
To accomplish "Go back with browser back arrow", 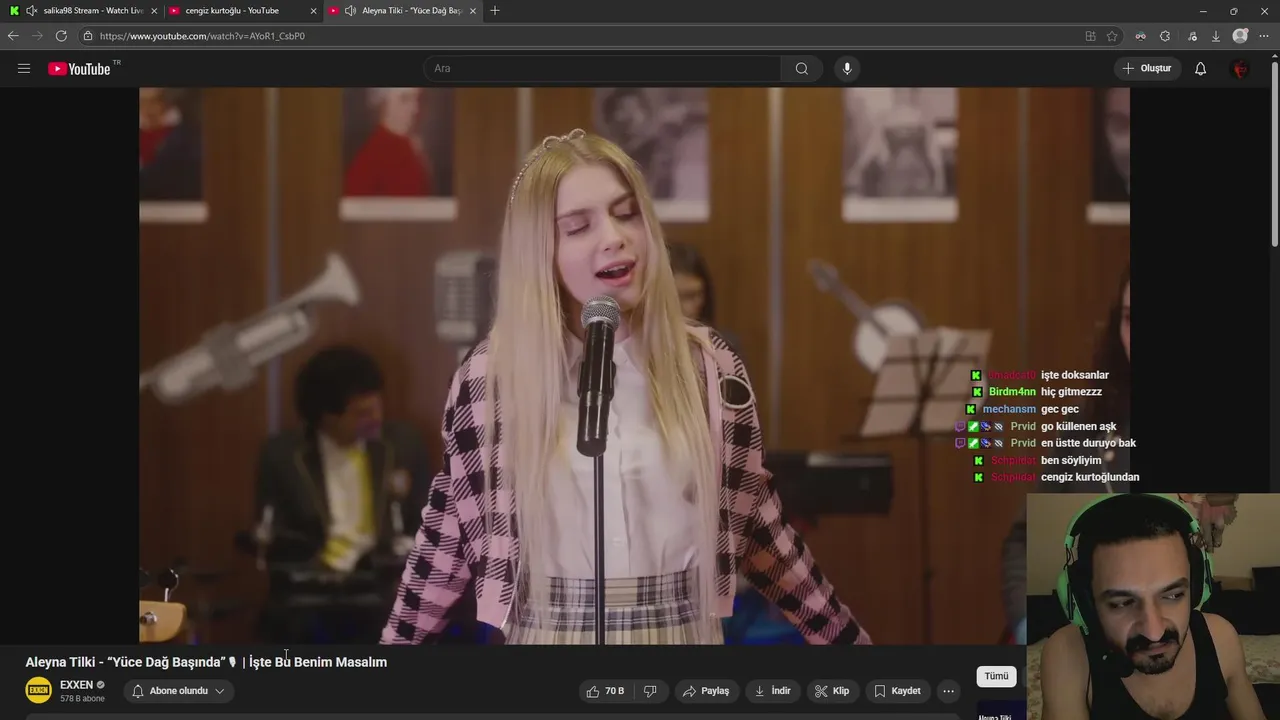I will tap(13, 36).
